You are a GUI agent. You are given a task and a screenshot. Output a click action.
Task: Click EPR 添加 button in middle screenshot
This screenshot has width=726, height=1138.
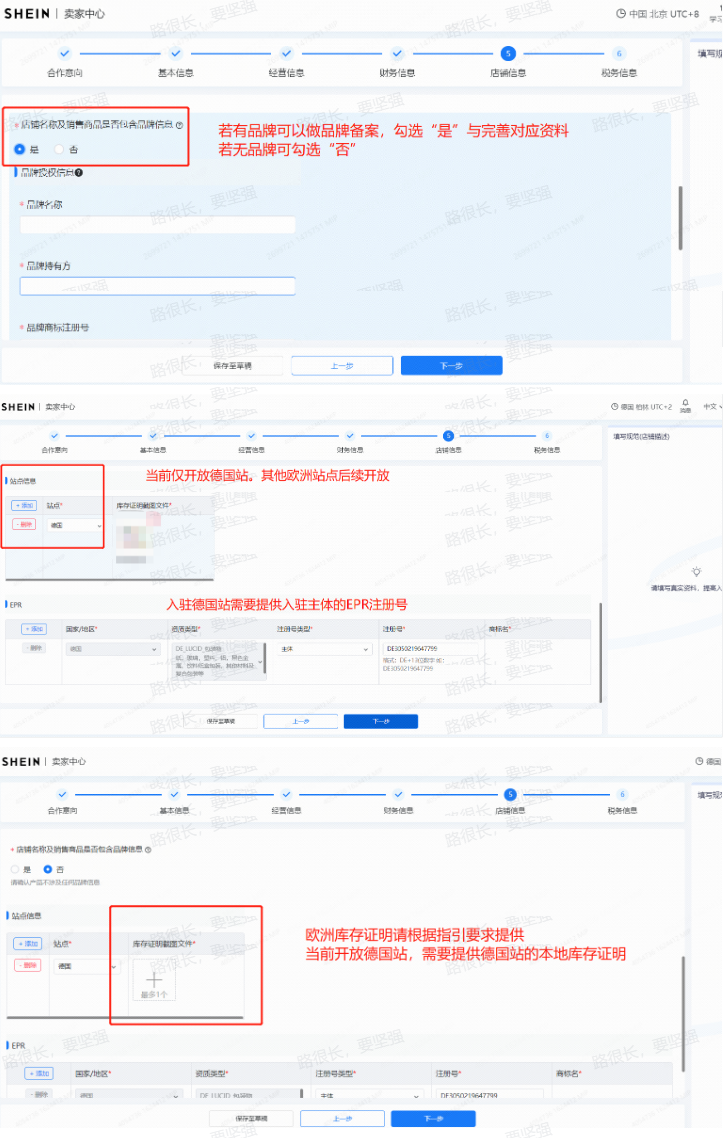click(x=34, y=629)
